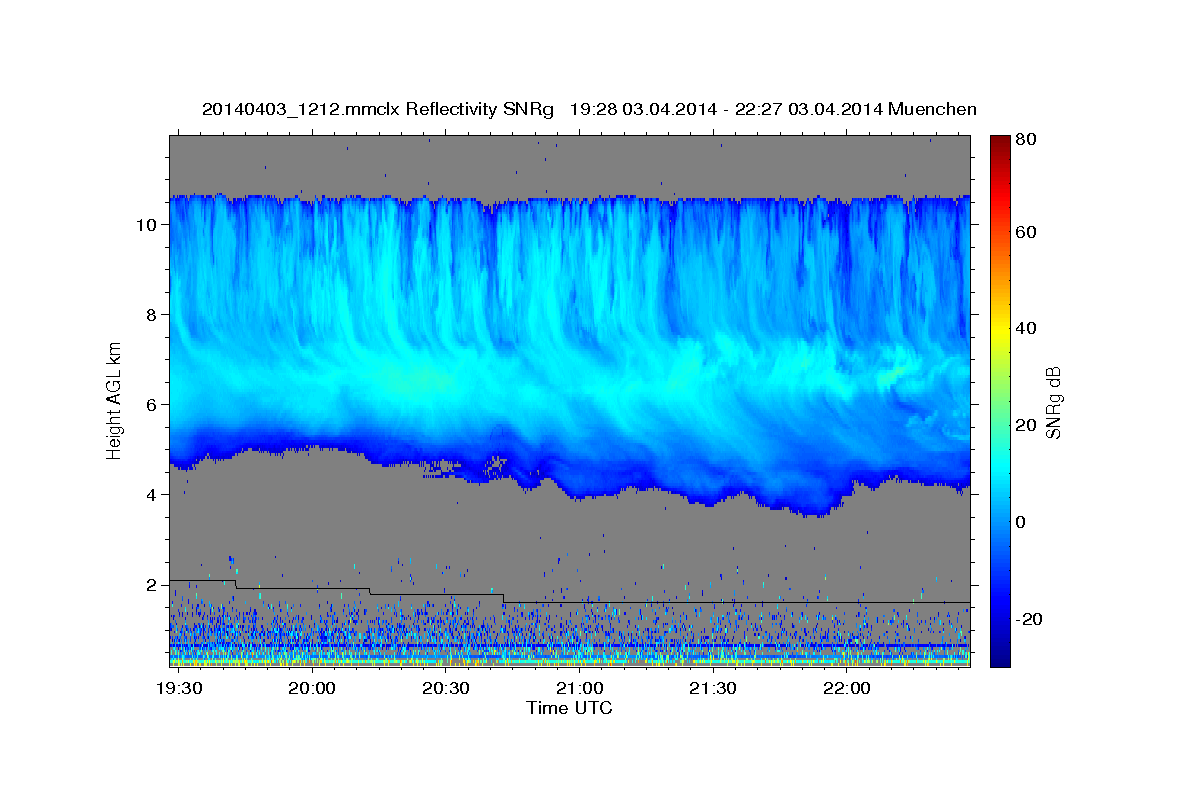Click the 19:30 time tick label
The width and height of the screenshot is (1200, 800).
(x=181, y=689)
